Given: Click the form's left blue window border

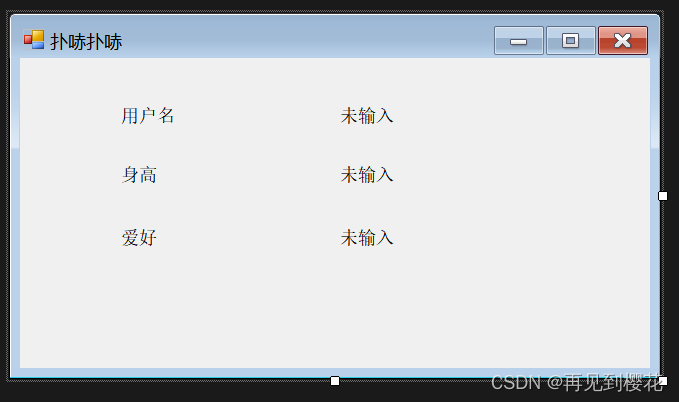Looking at the screenshot, I should (x=15, y=217).
